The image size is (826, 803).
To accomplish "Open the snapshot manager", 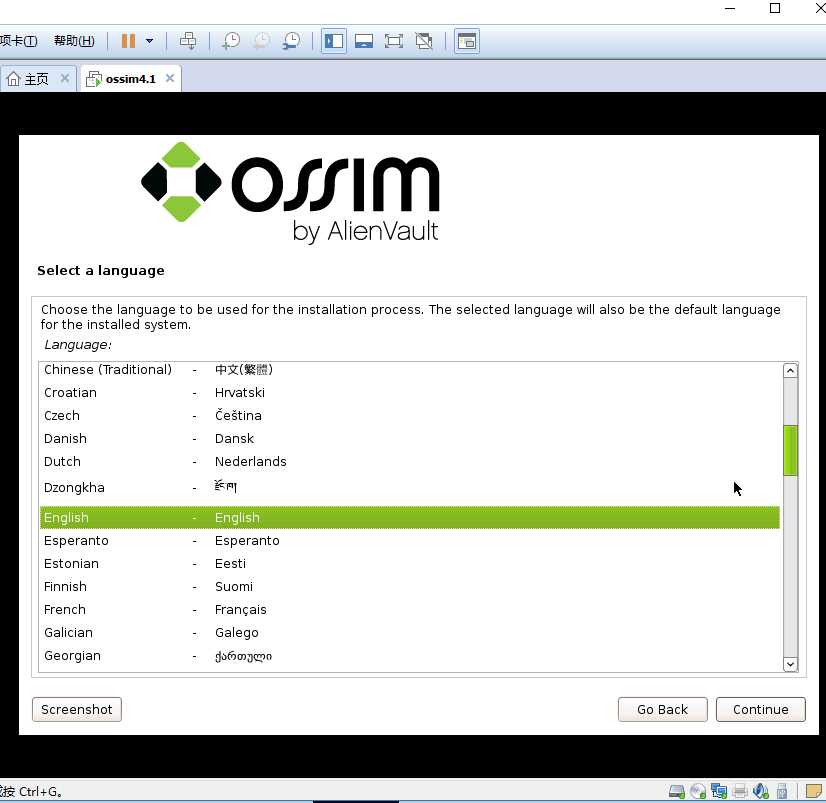I will 291,41.
